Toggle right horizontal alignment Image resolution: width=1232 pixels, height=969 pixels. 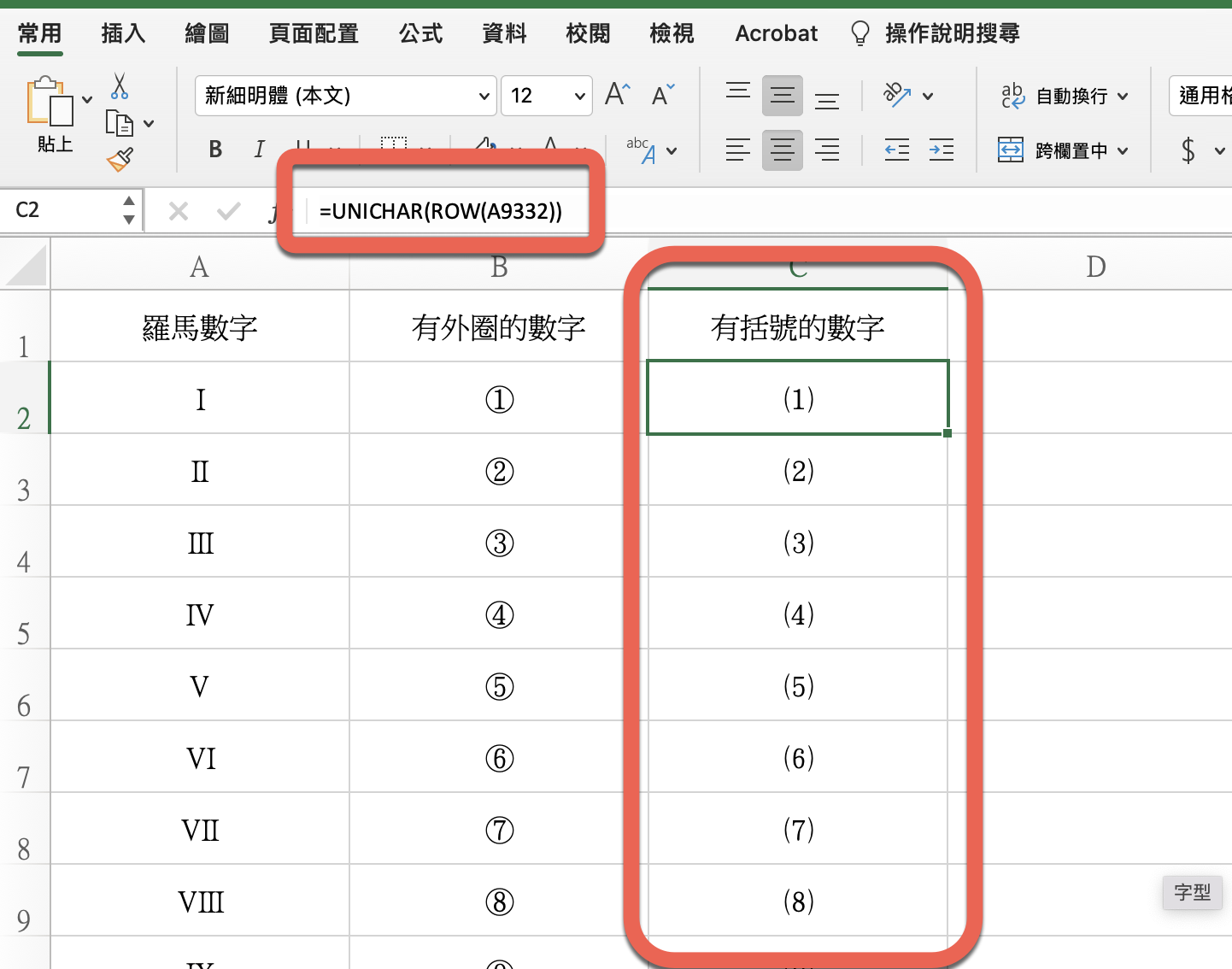[827, 150]
